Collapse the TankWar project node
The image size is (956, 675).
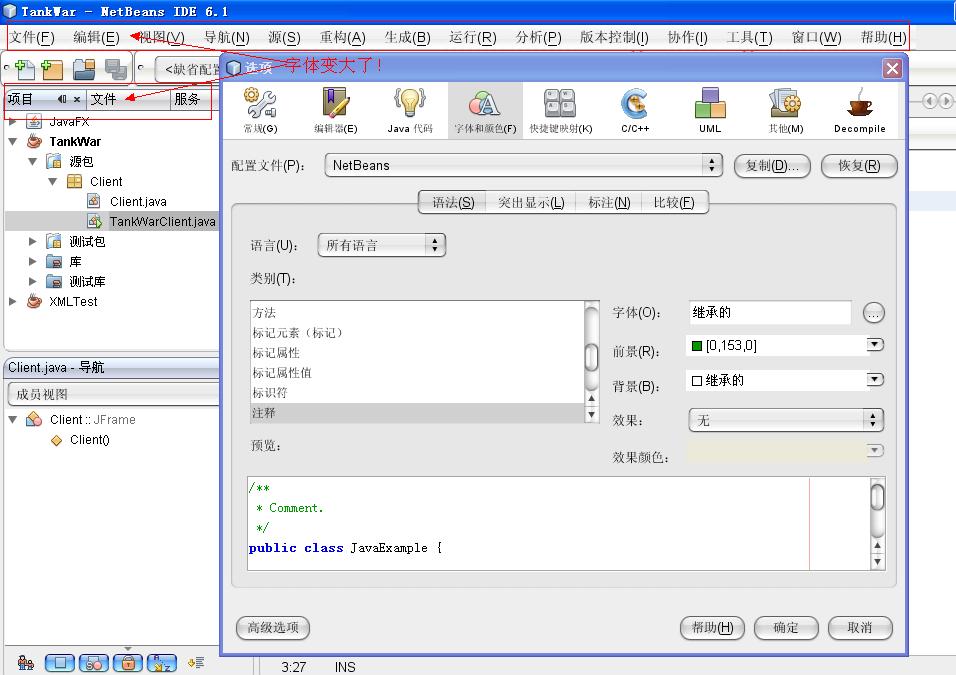[13, 141]
